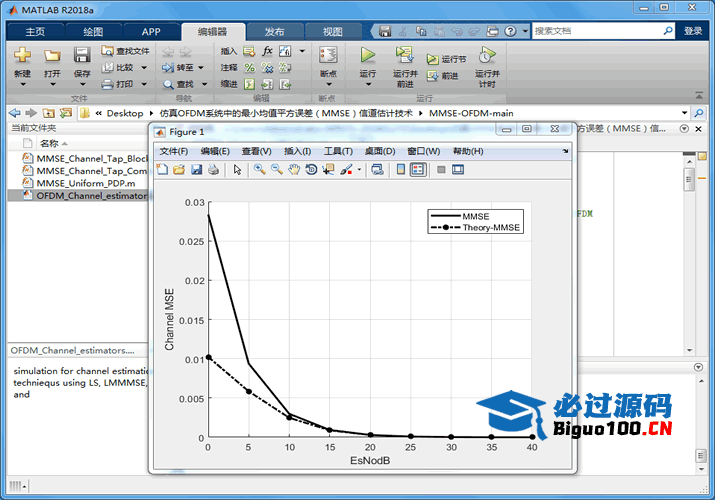
Task: Click the New Figure icon in Figure 1 toolbar
Action: pos(162,170)
